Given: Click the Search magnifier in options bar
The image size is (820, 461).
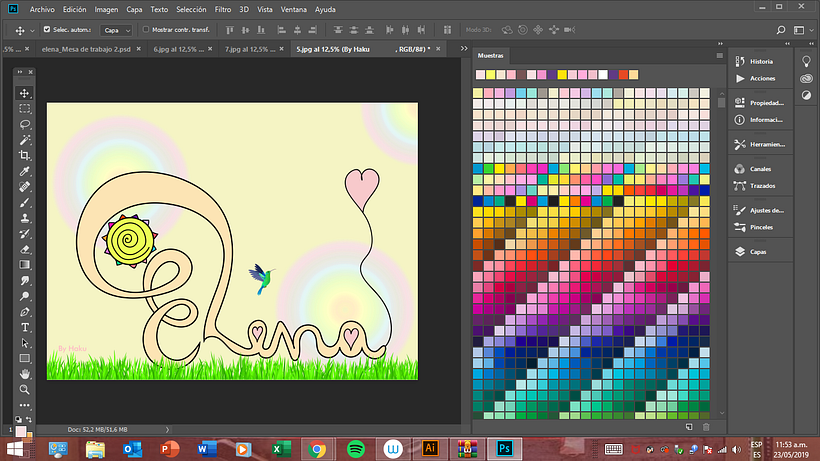Looking at the screenshot, I should (781, 30).
